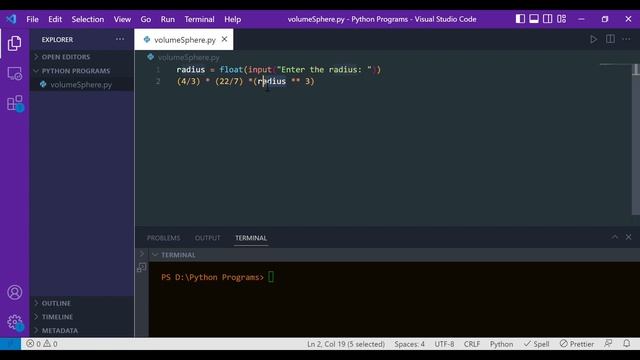Switch to the Problems panel tab

163,238
